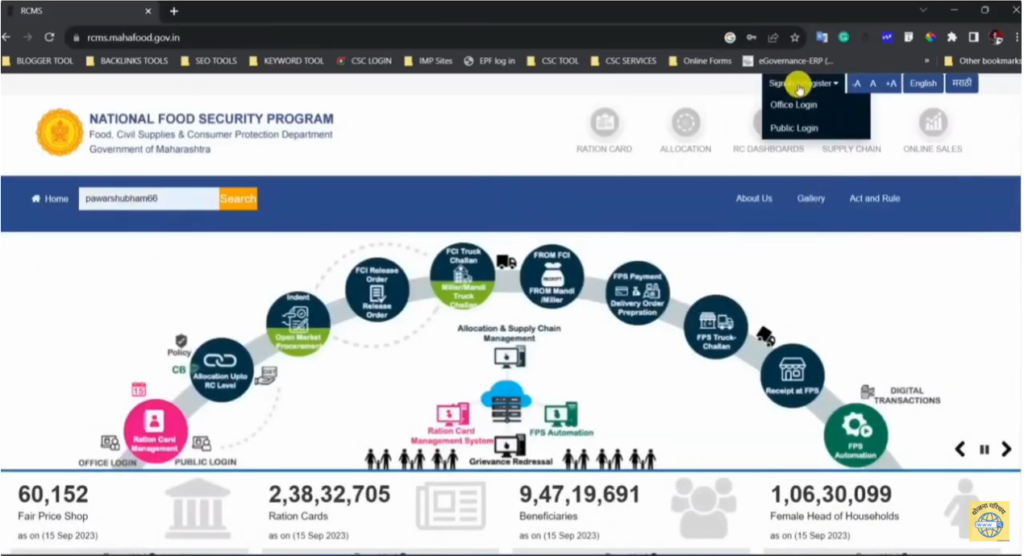Viewport: 1024px width, 556px height.
Task: Click the Home icon in navigation bar
Action: click(37, 199)
